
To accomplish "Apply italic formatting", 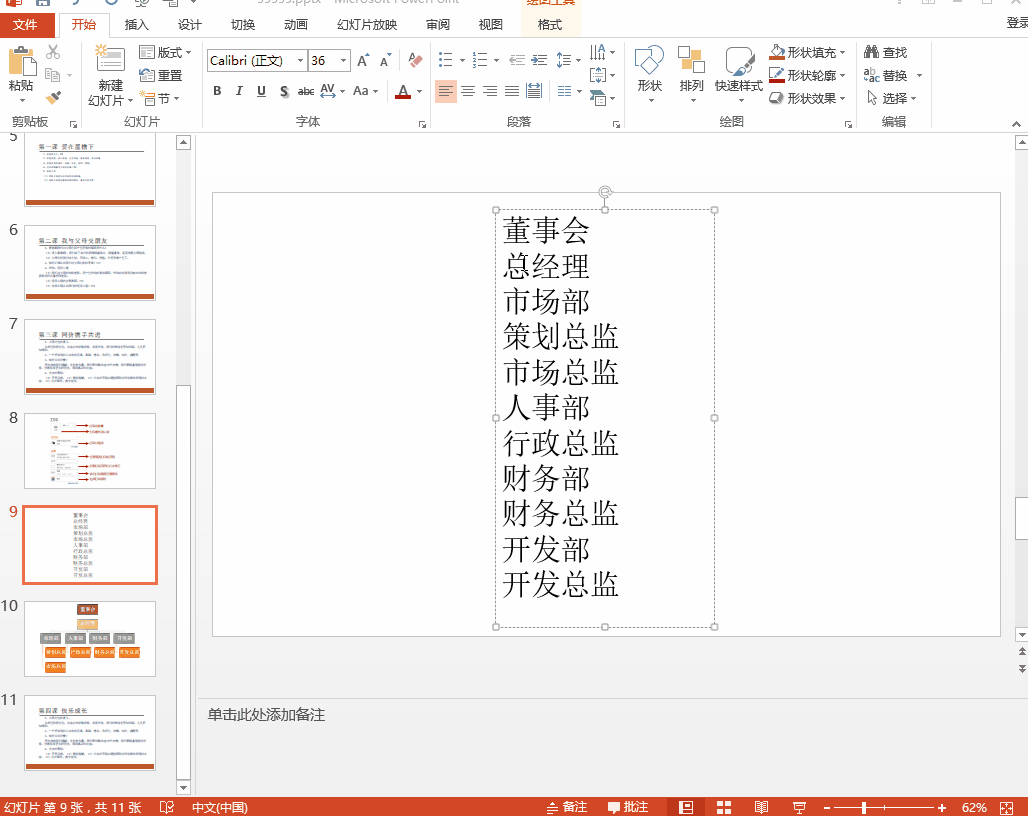I will click(239, 91).
